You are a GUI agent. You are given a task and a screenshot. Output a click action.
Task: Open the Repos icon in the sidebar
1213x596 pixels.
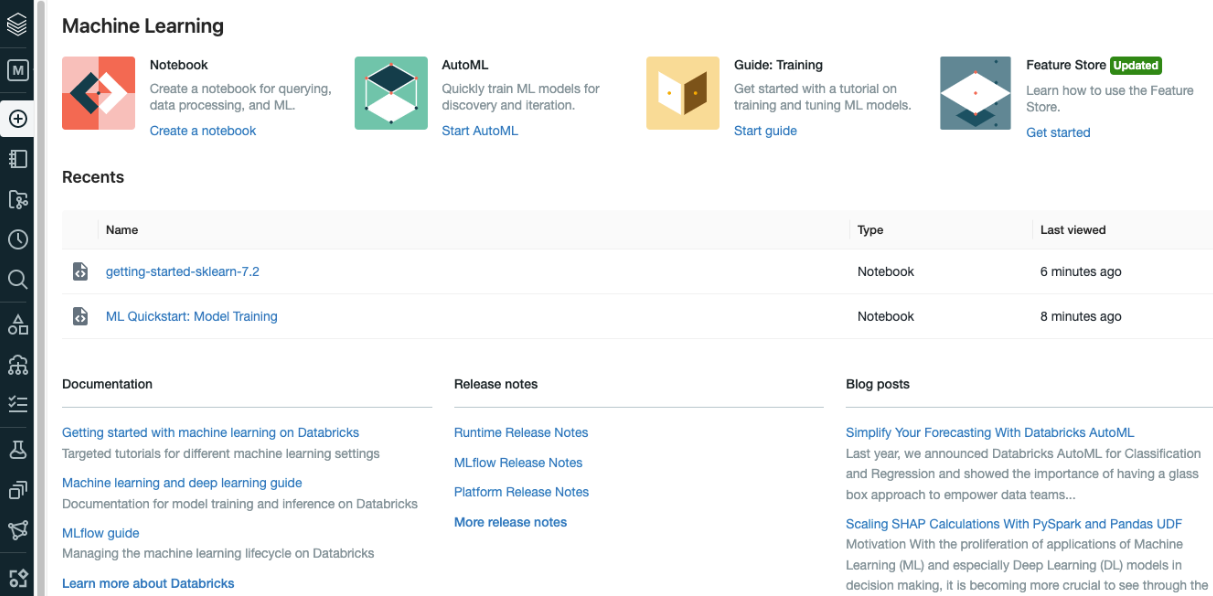tap(17, 199)
